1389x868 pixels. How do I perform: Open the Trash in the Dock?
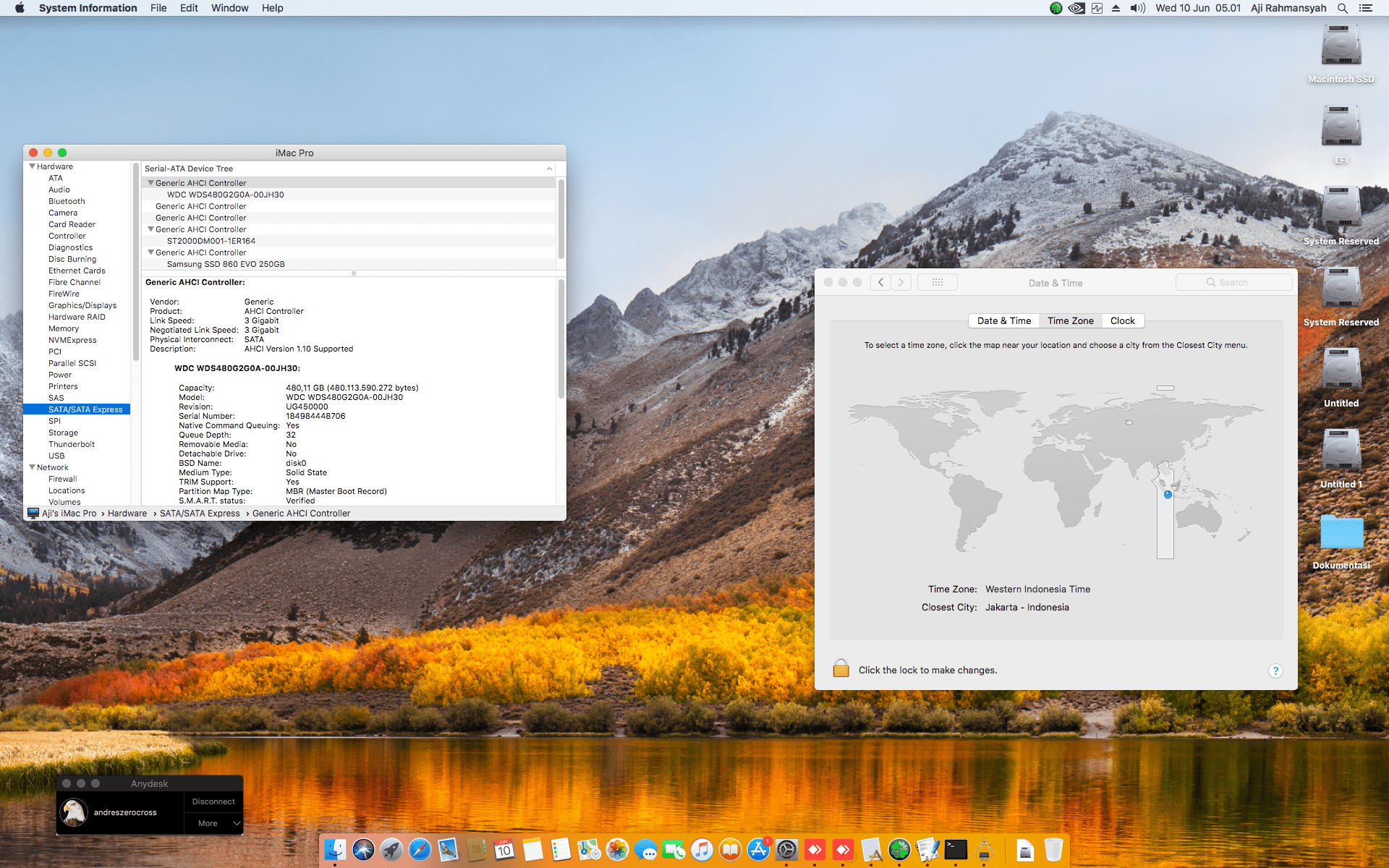pos(1053,849)
